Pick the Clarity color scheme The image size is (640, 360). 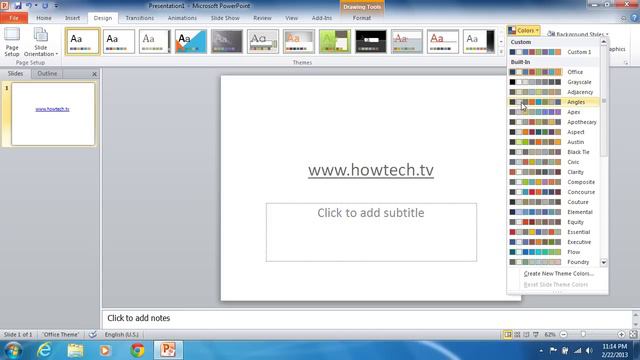pyautogui.click(x=553, y=172)
